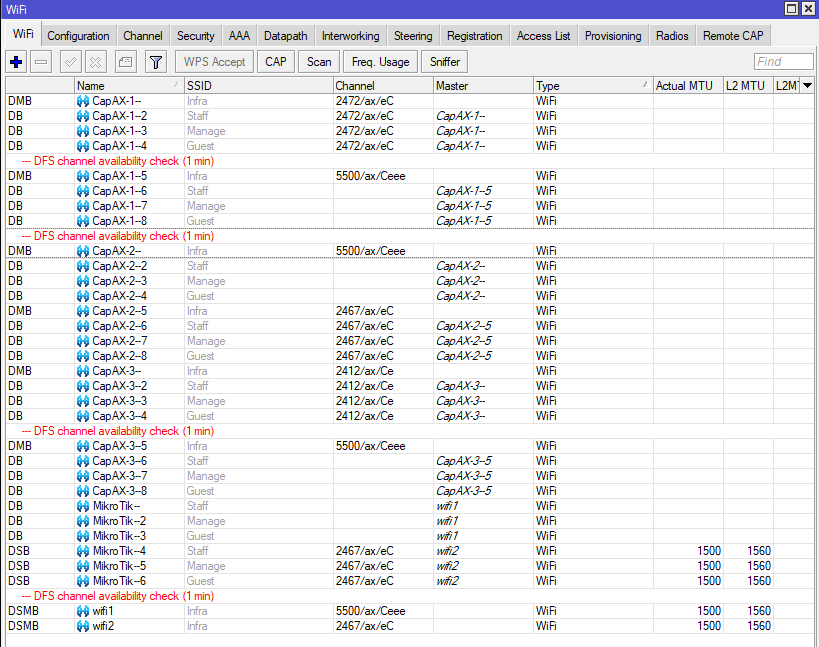Click the 5500/ax/Ceee channel of wifi1
819x647 pixels.
[x=371, y=611]
